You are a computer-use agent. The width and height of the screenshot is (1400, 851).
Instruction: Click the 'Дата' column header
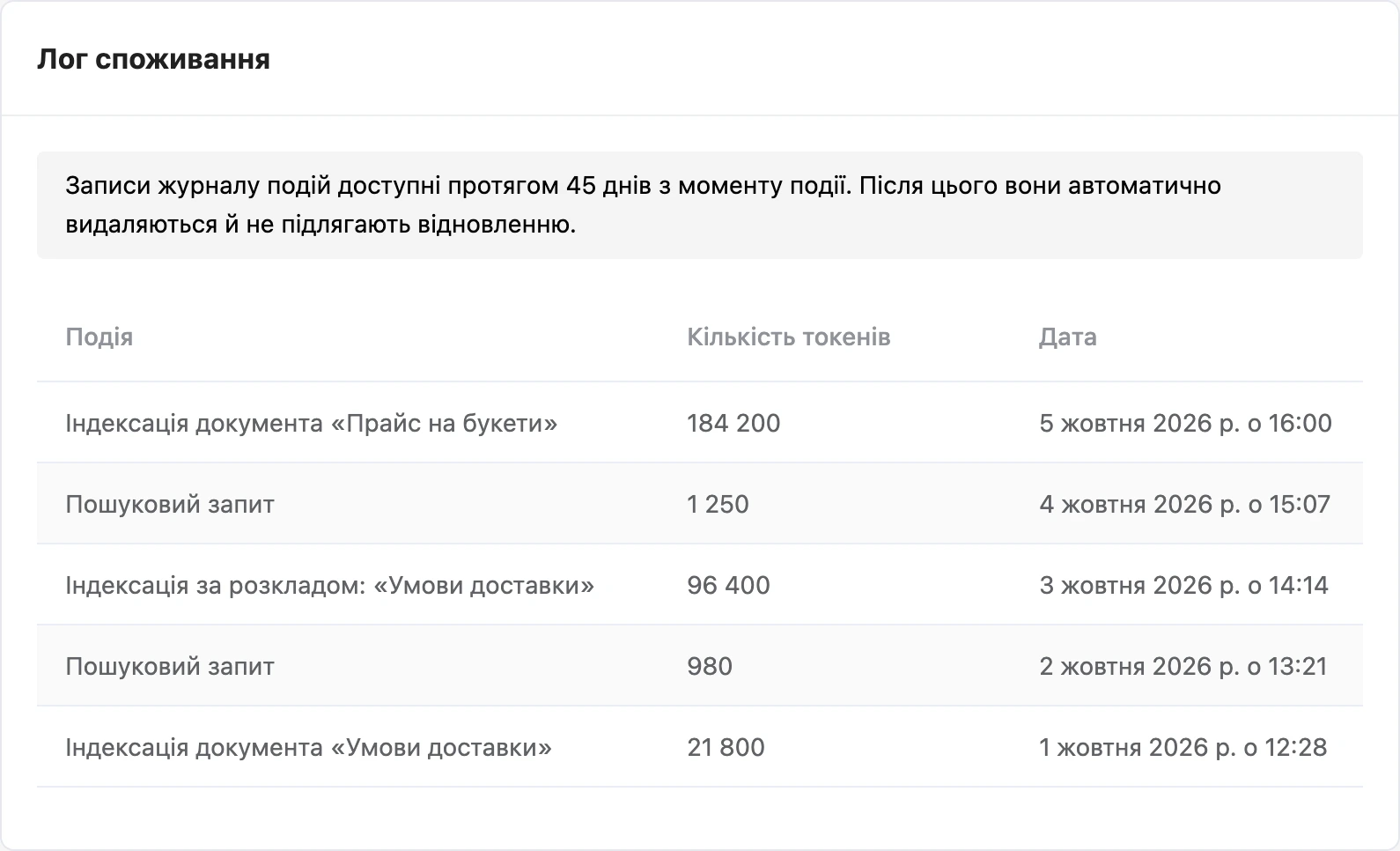1068,337
